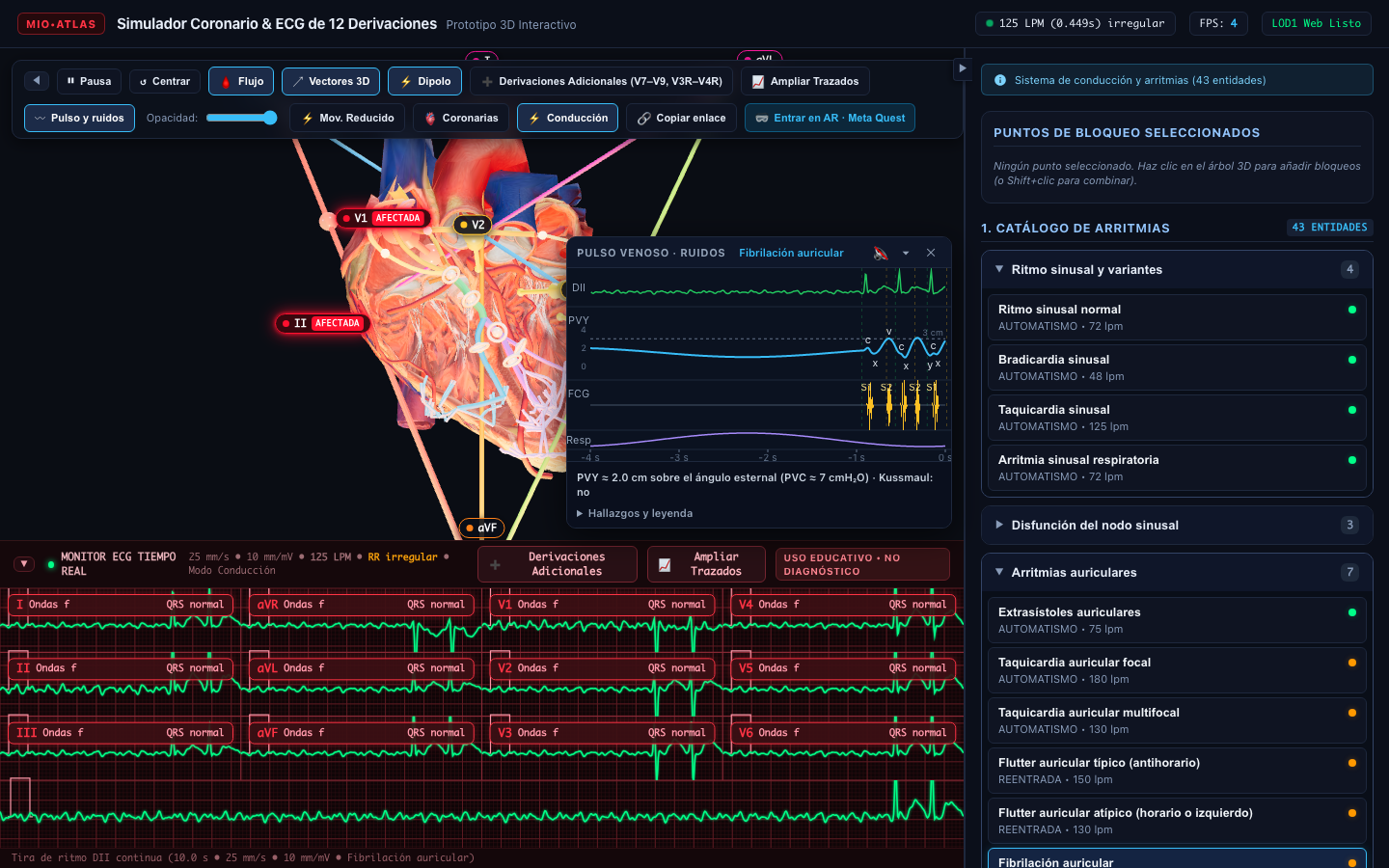The width and height of the screenshot is (1389, 868).
Task: Select the II AFECTADA lead marker
Action: click(321, 323)
